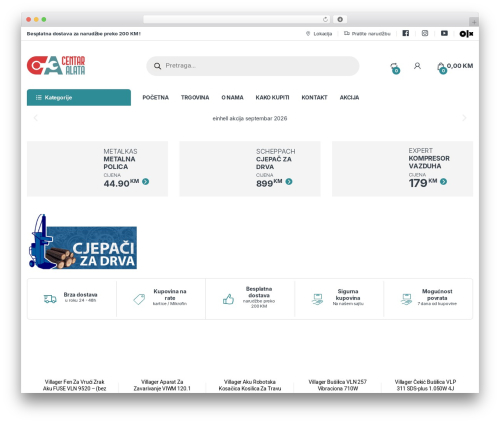Open a new browser tab with plus
The image size is (500, 423).
(474, 22)
